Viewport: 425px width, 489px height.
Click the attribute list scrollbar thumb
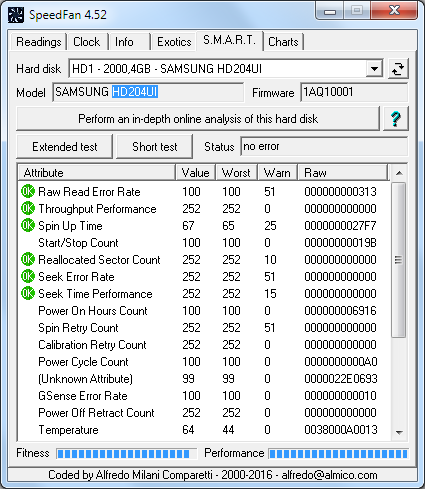click(399, 260)
